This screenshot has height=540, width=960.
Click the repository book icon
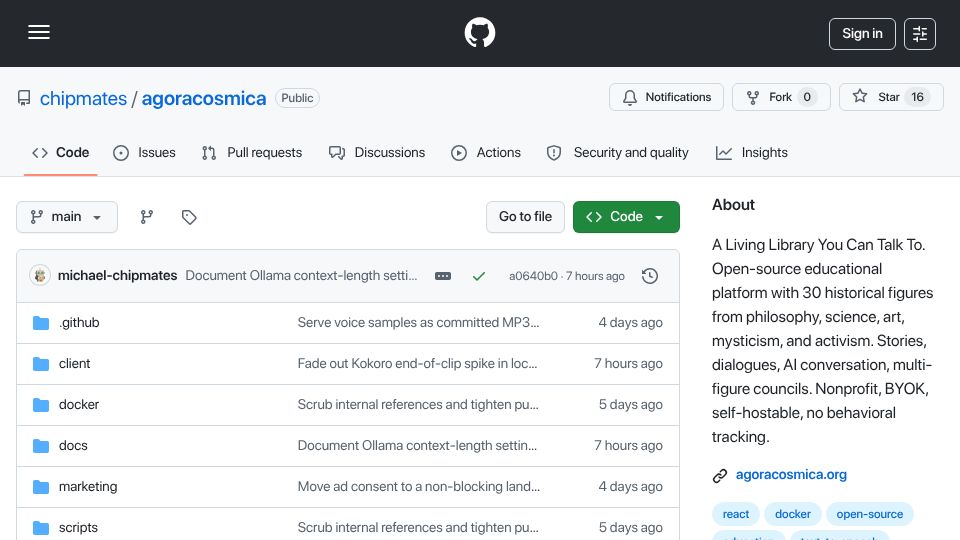(x=24, y=98)
